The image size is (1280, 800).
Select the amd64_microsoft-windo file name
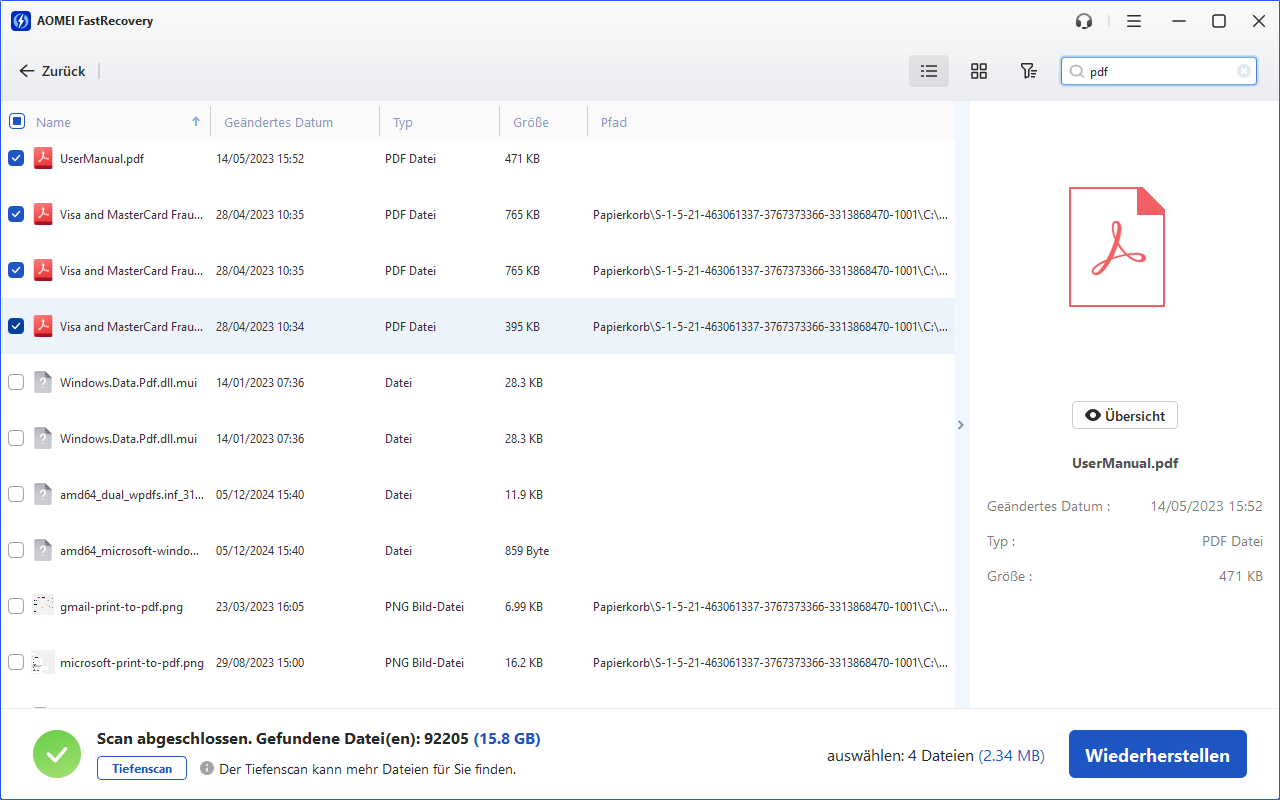click(x=130, y=550)
